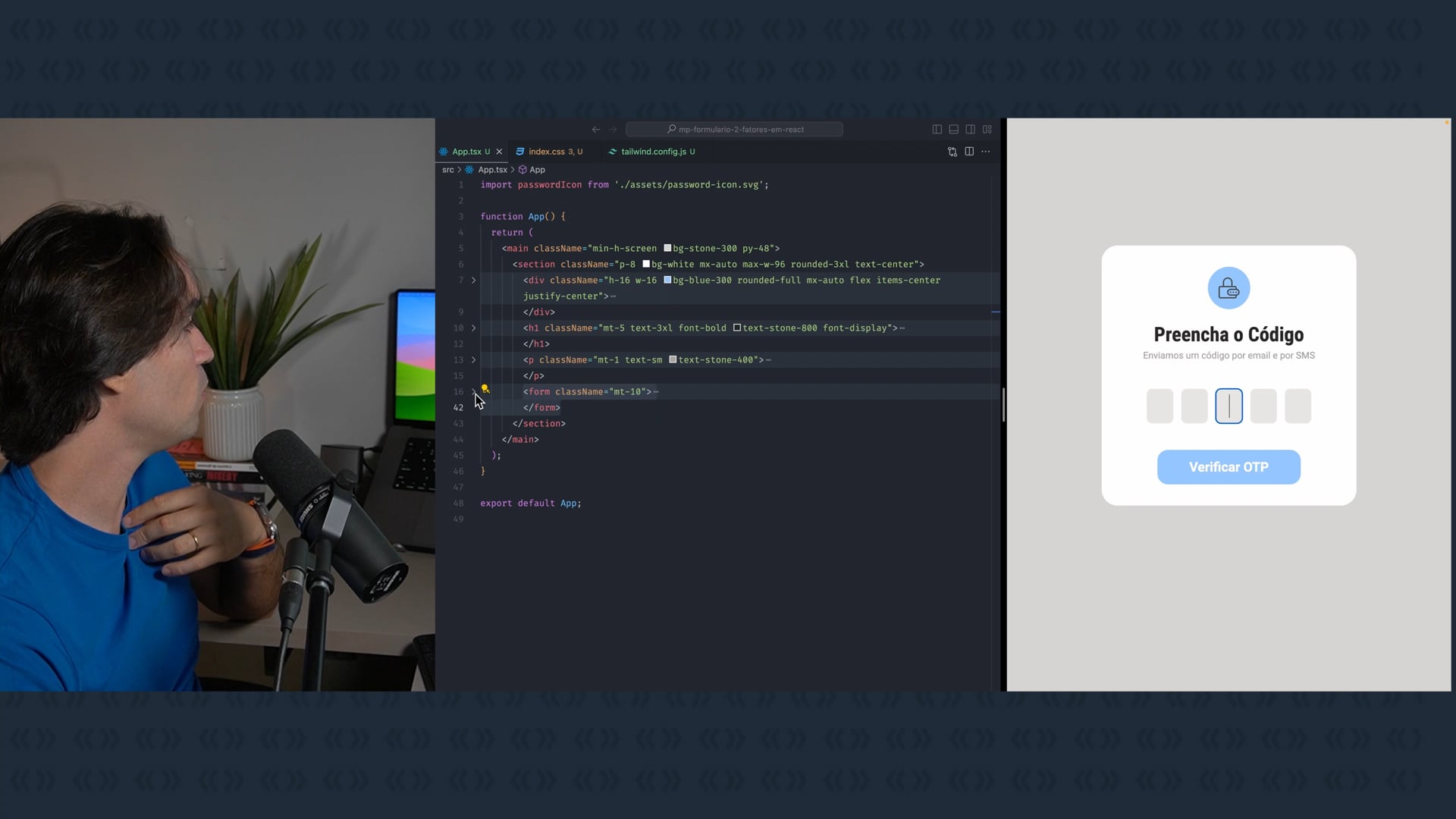Open the editor More Actions ellipsis
The image size is (1456, 819).
986,152
